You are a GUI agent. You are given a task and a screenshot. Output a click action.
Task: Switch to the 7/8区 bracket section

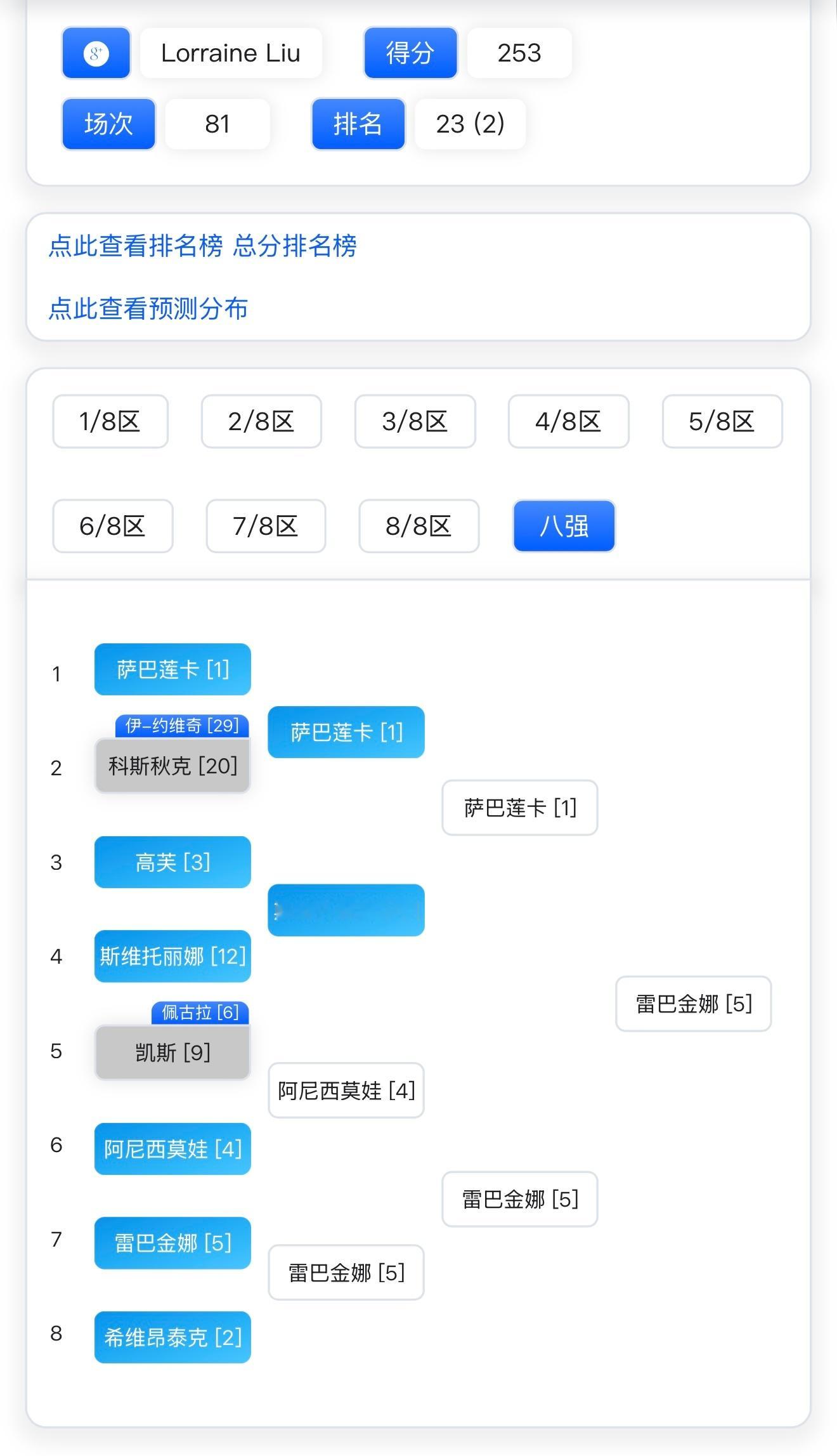264,526
